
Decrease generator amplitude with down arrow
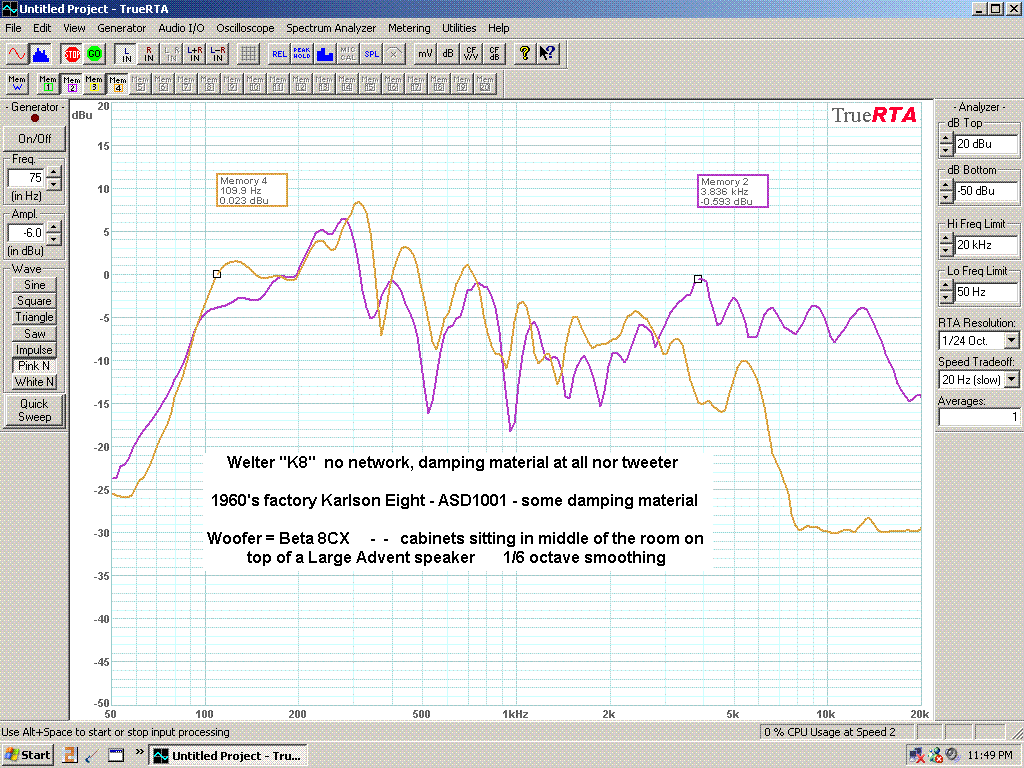(54, 238)
